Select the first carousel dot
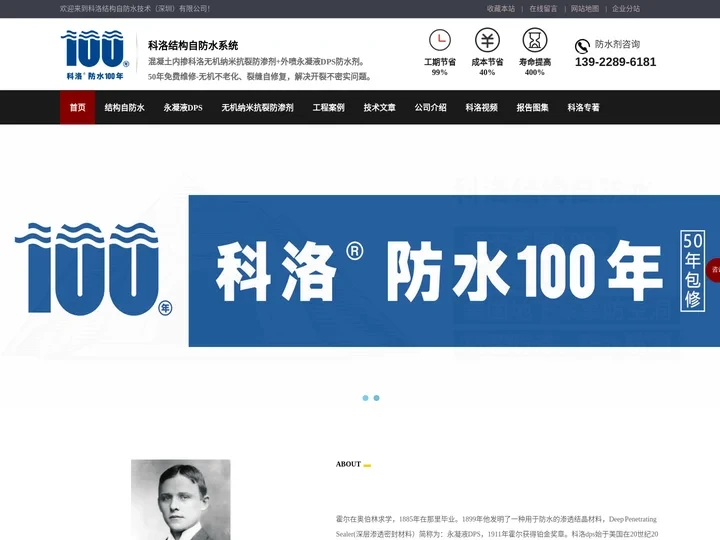The height and width of the screenshot is (540, 720). [366, 398]
